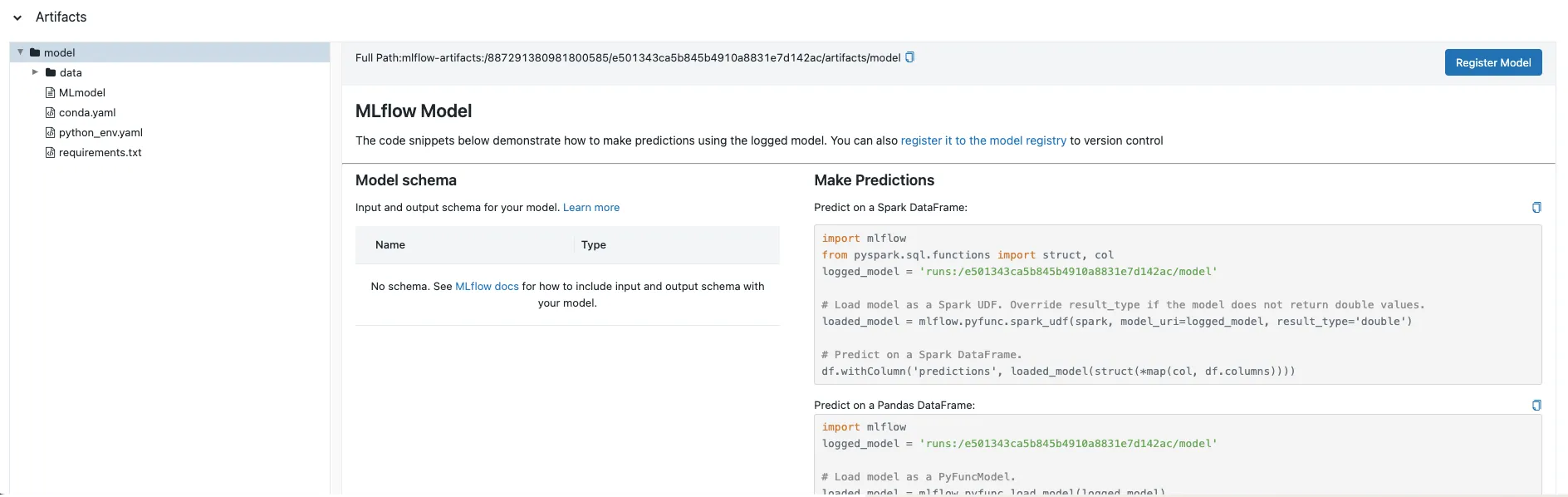Open the requirements.txt file icon

(50, 152)
